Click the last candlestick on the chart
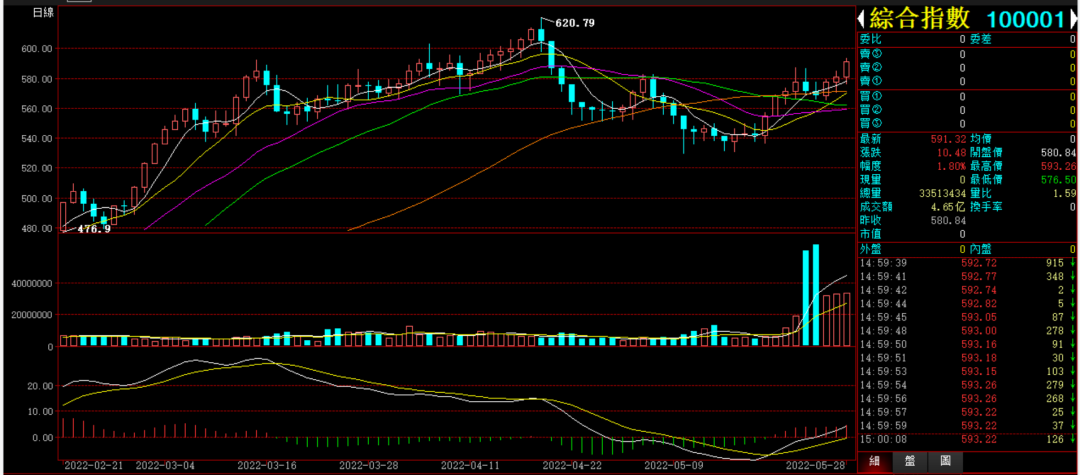 click(x=847, y=69)
